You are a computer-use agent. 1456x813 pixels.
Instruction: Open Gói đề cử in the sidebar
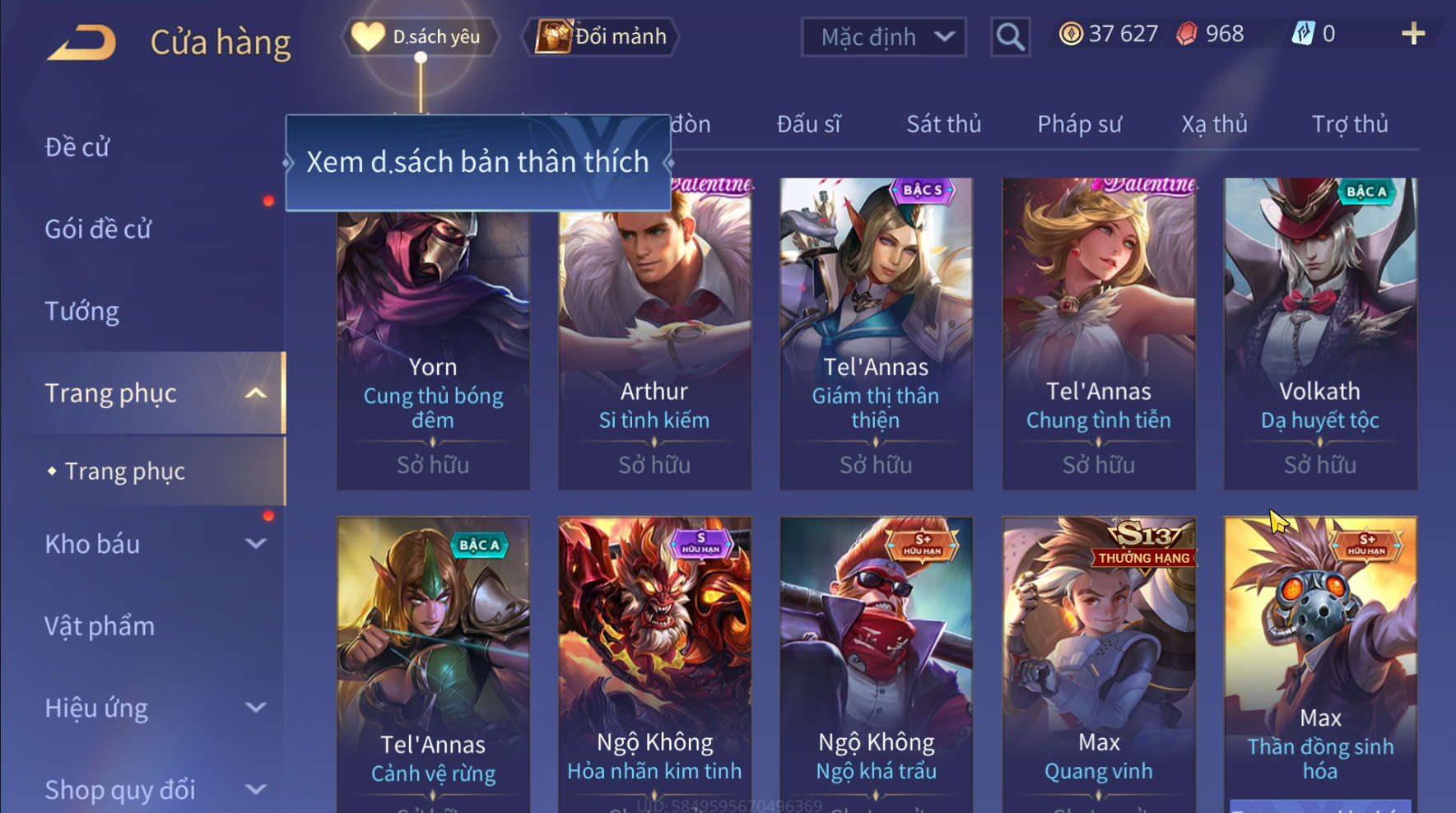(x=98, y=229)
